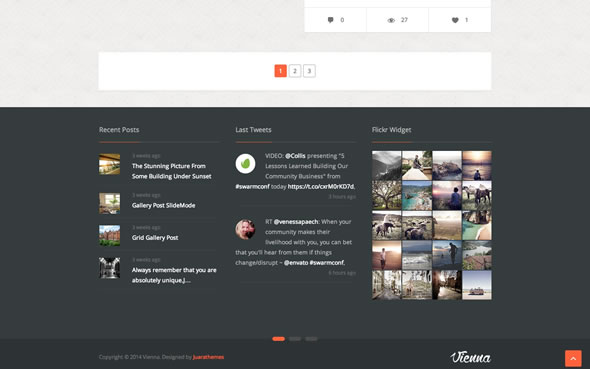Open Flickr photo of turquoise coastal town
This screenshot has height=369, width=590.
tap(417, 195)
